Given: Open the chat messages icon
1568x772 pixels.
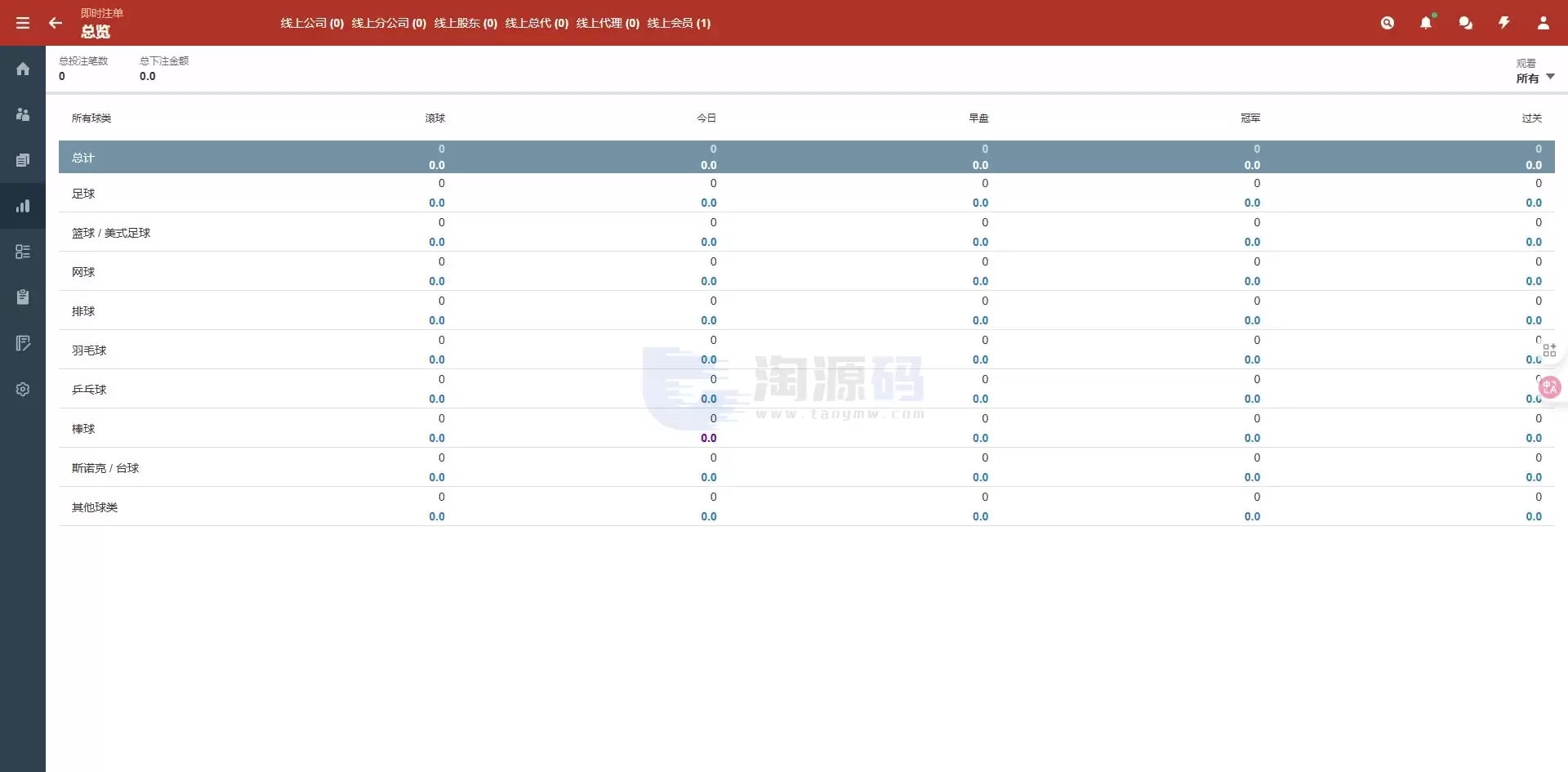Looking at the screenshot, I should click(1466, 23).
